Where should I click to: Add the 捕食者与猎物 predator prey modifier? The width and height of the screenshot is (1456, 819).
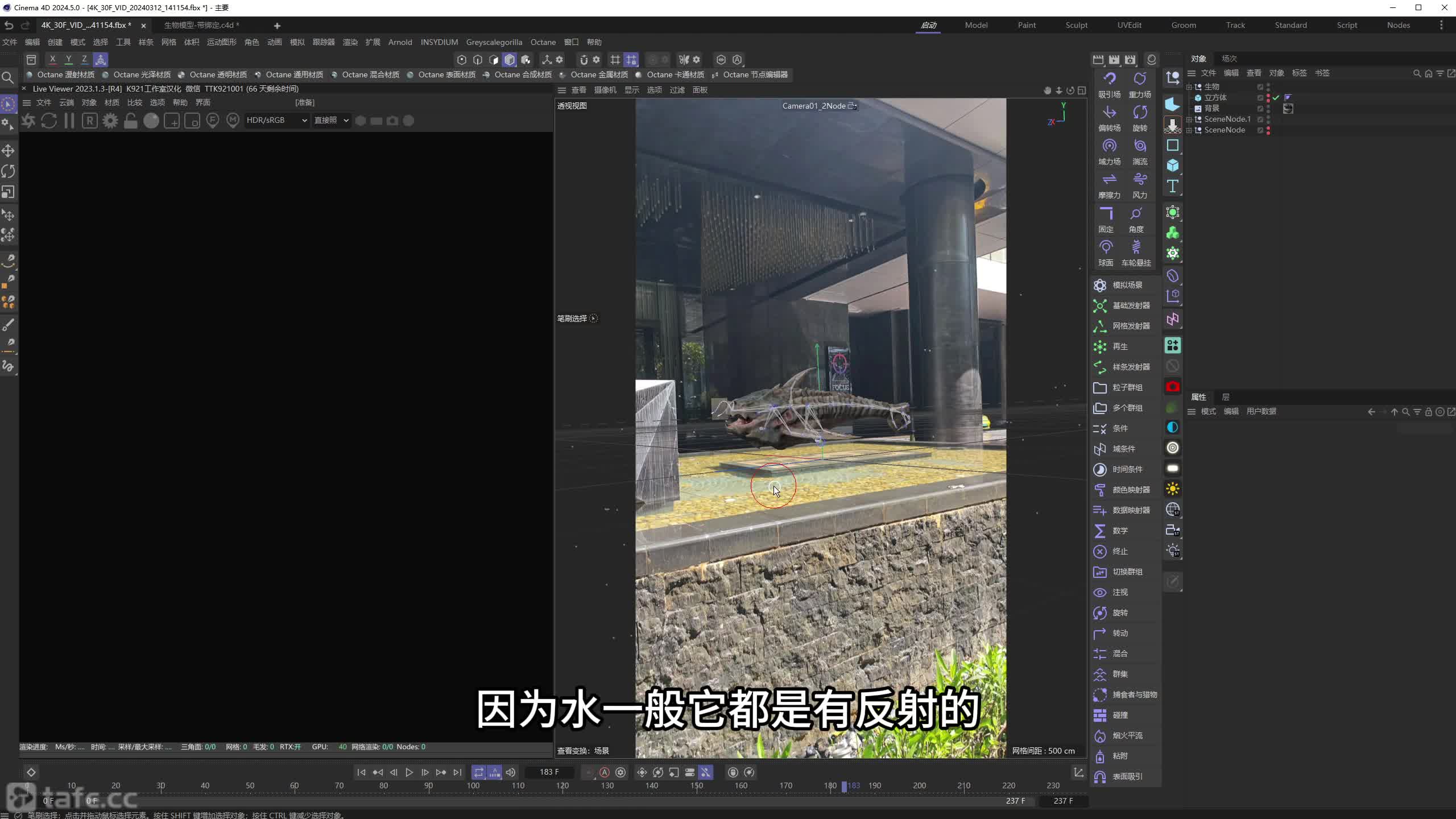[x=1125, y=694]
